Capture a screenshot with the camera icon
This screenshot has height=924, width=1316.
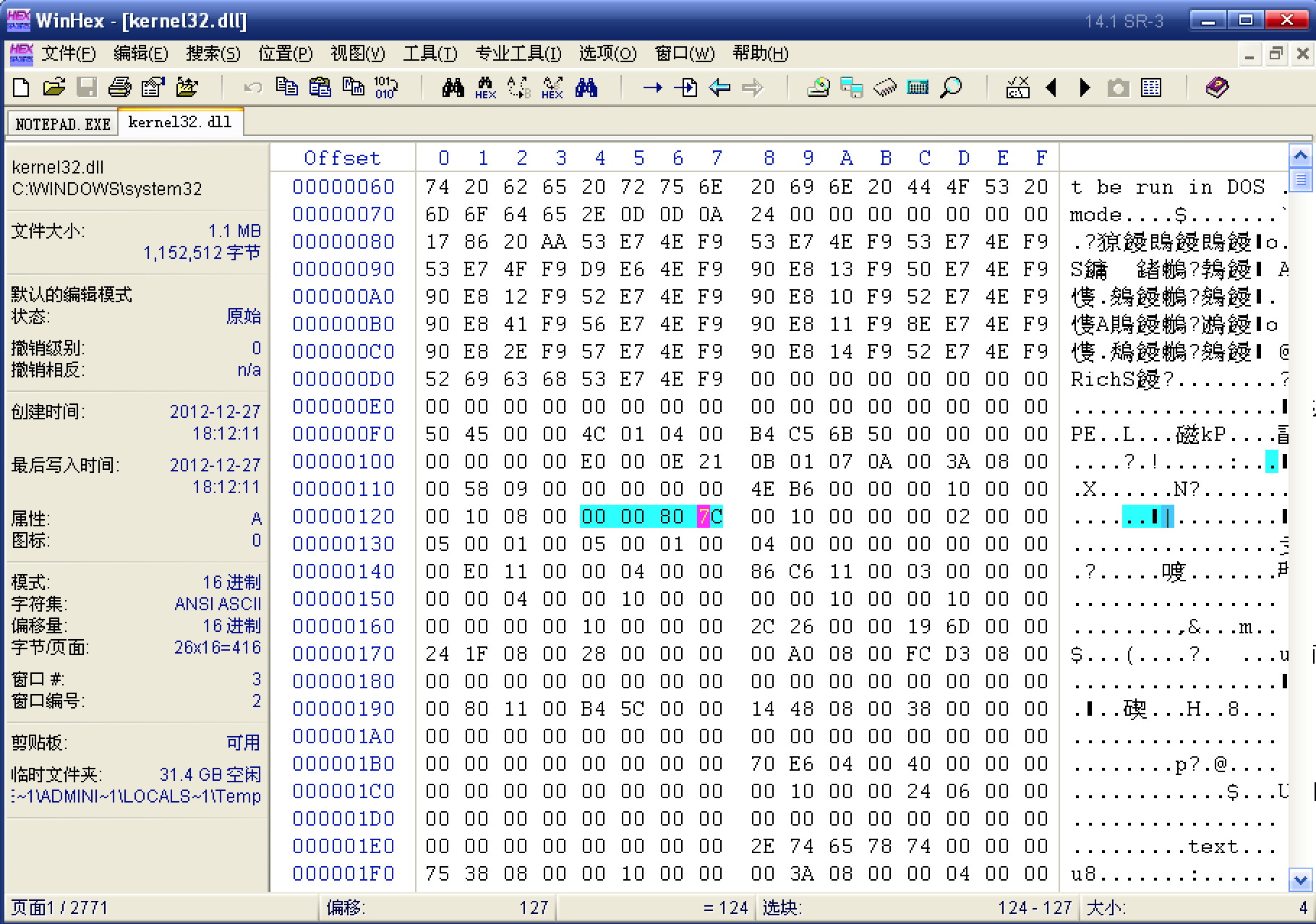coord(1119,87)
